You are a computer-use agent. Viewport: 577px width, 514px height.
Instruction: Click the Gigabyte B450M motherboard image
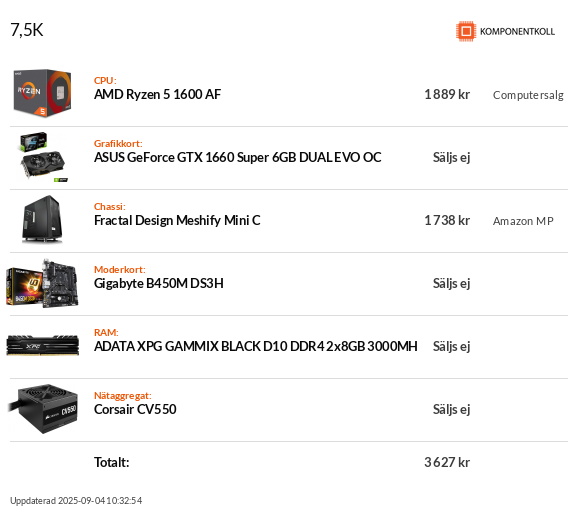[42, 283]
